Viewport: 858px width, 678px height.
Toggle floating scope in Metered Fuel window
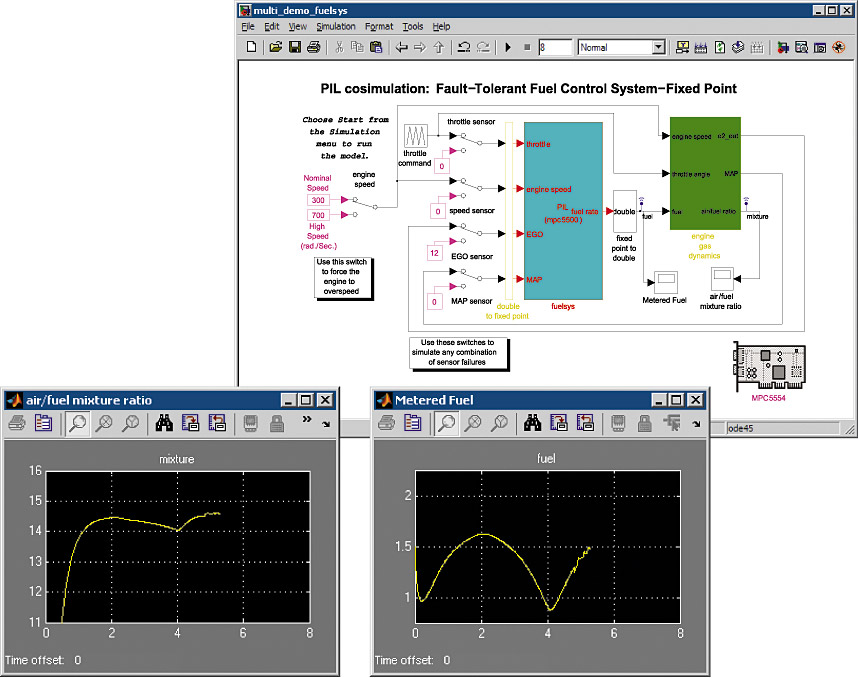[618, 423]
